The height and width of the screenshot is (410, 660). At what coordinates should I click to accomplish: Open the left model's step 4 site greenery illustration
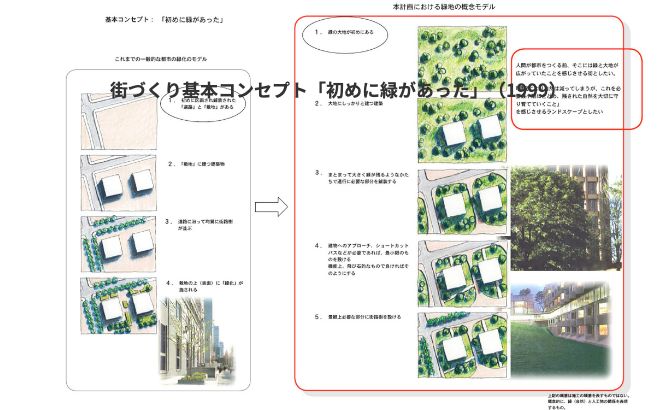click(x=118, y=304)
